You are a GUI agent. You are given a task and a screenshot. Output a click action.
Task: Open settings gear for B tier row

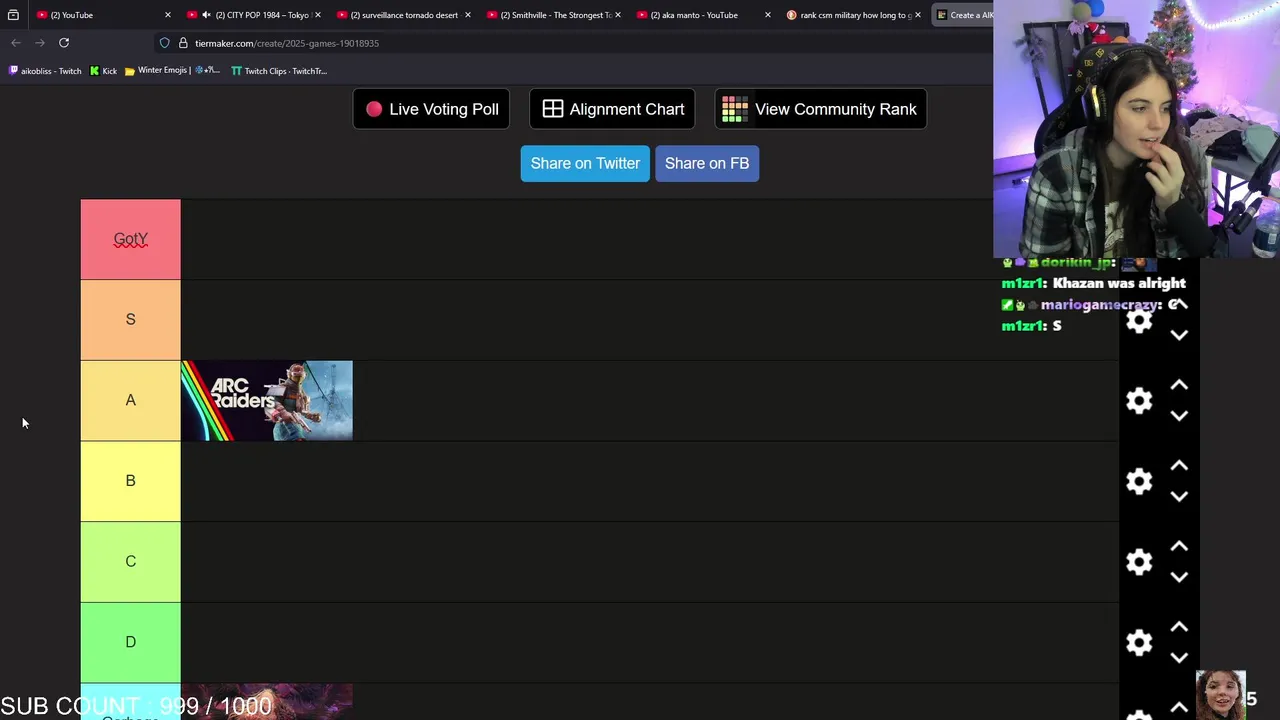1139,481
